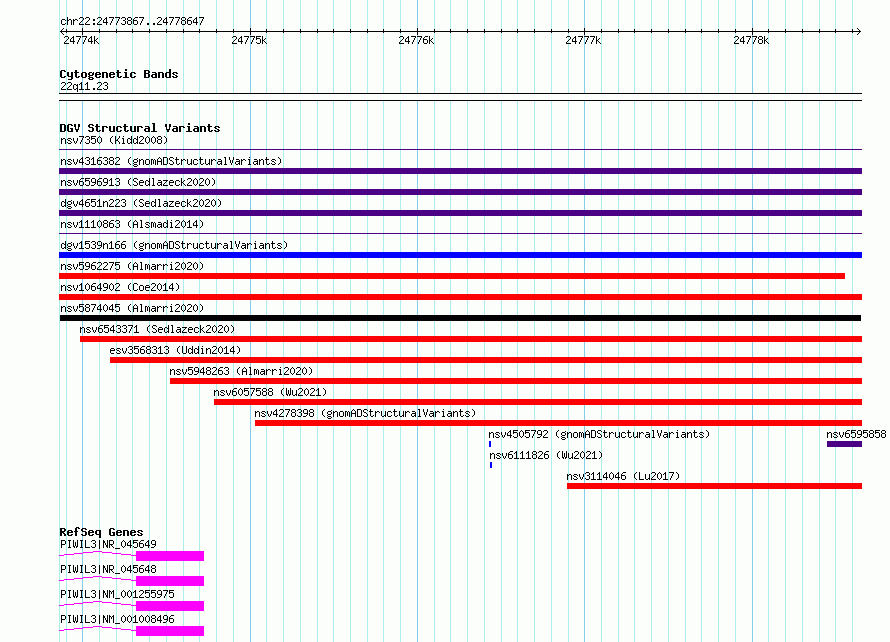Click the 24777k ruler position

583,40
